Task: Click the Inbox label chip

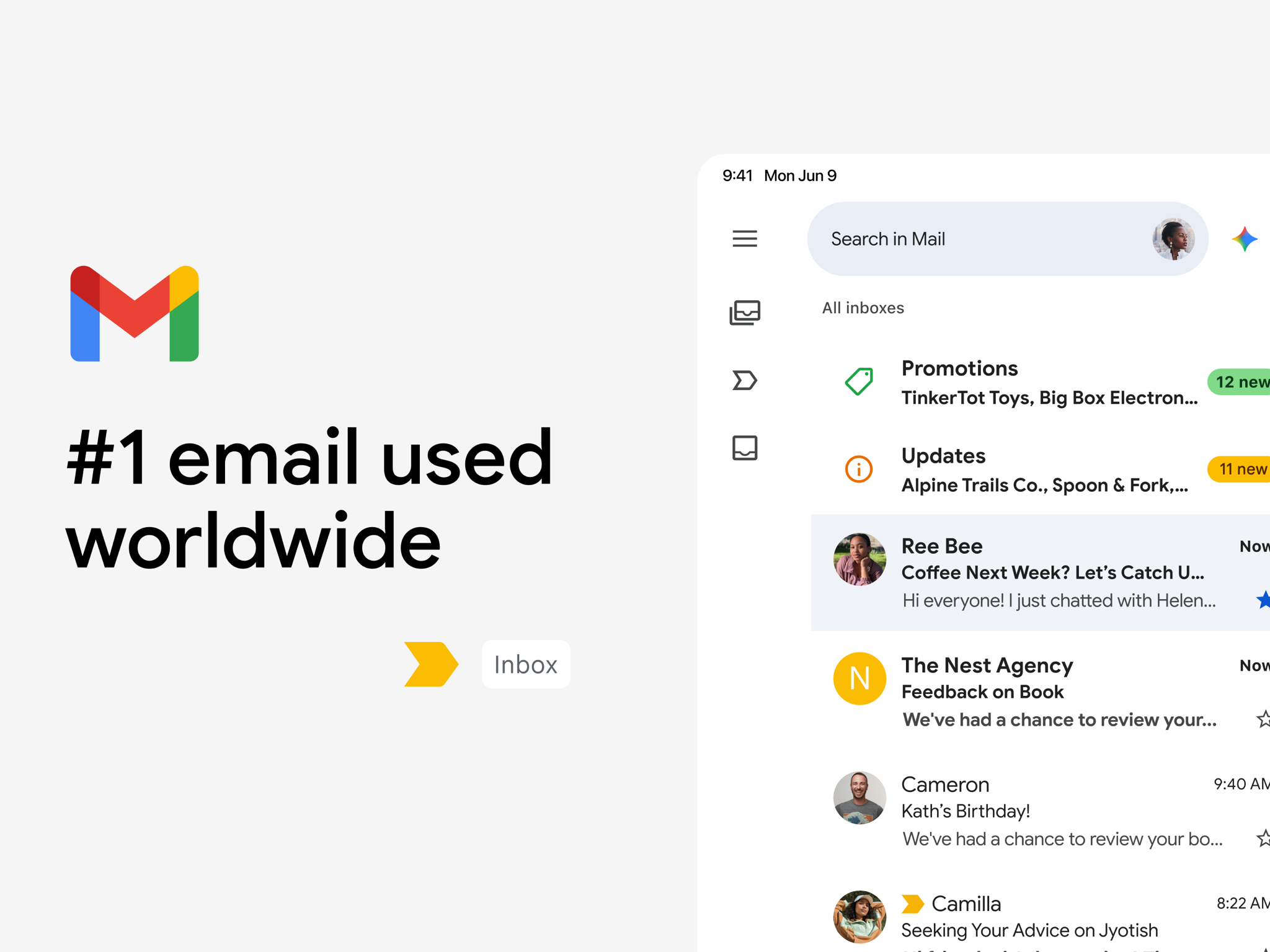Action: pyautogui.click(x=526, y=664)
